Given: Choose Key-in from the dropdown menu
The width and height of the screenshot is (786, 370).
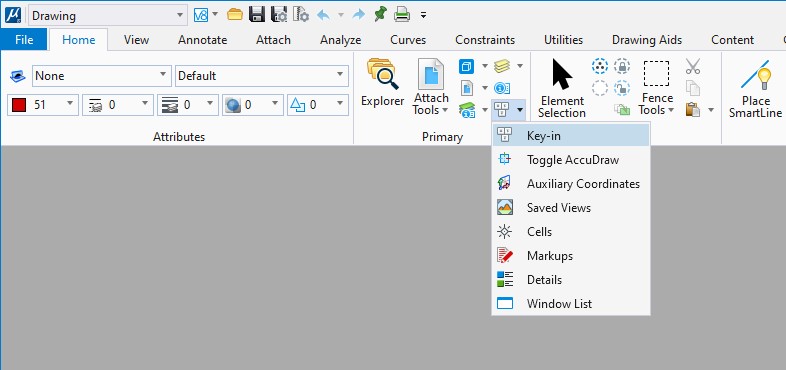Looking at the screenshot, I should (570, 135).
